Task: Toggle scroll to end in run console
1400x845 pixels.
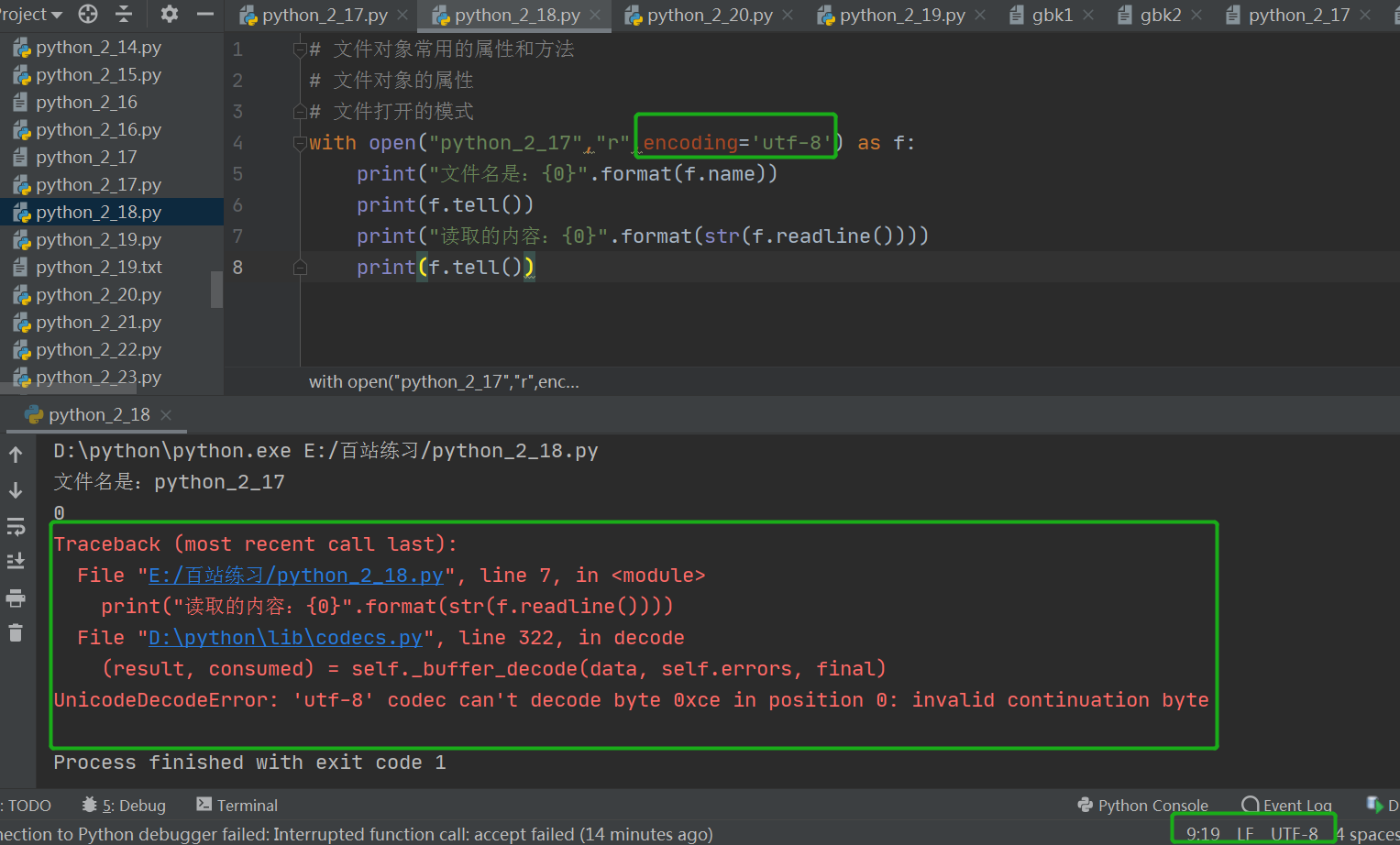Action: [16, 561]
